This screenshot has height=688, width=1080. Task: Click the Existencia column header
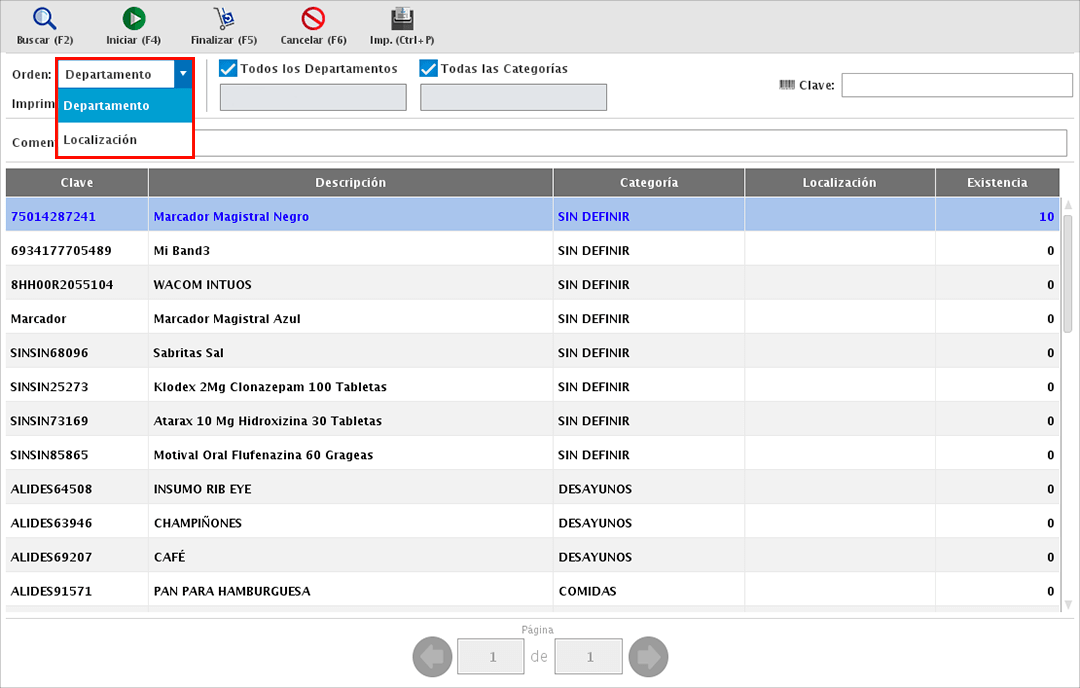(x=996, y=182)
